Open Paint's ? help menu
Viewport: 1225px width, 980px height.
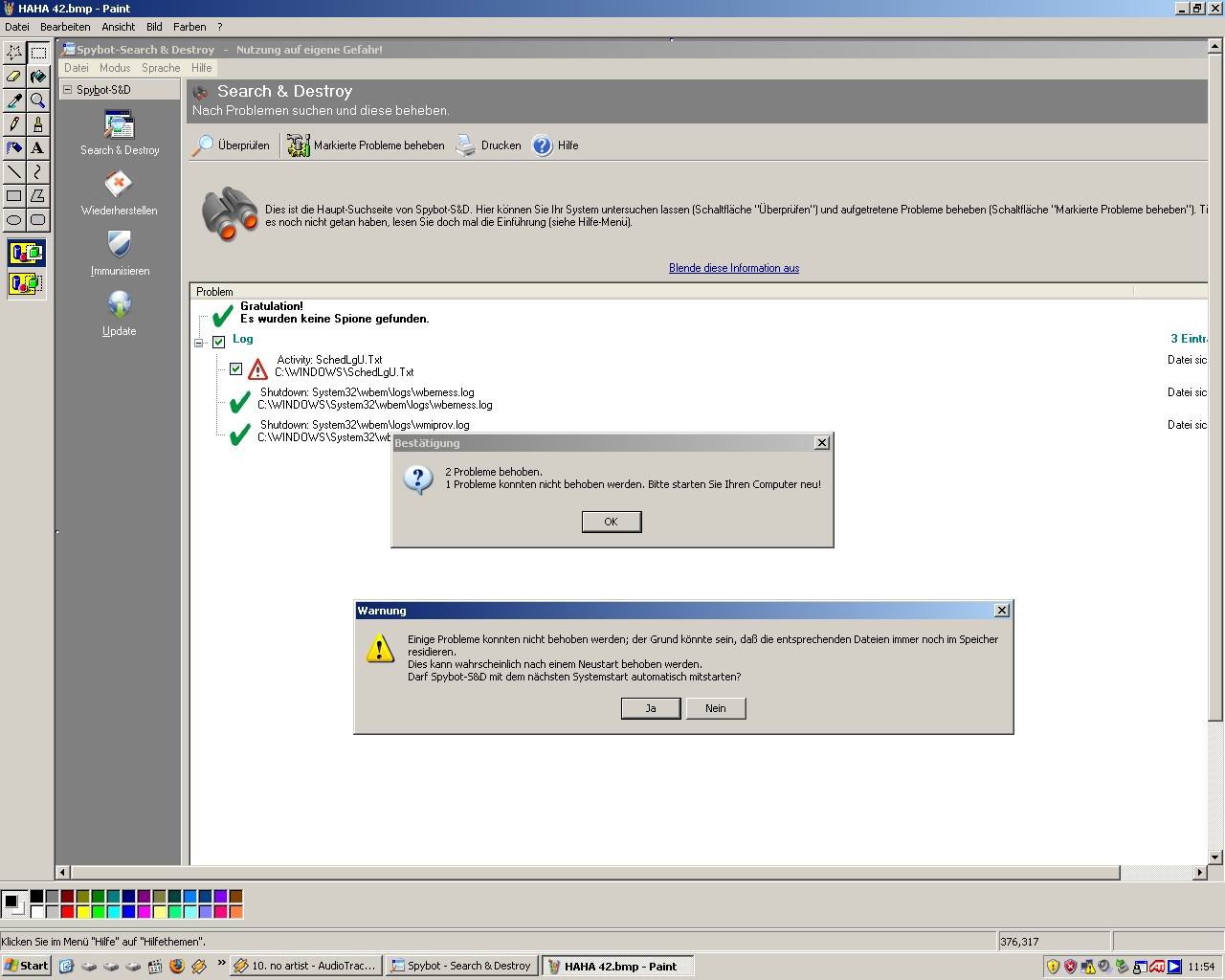click(219, 27)
